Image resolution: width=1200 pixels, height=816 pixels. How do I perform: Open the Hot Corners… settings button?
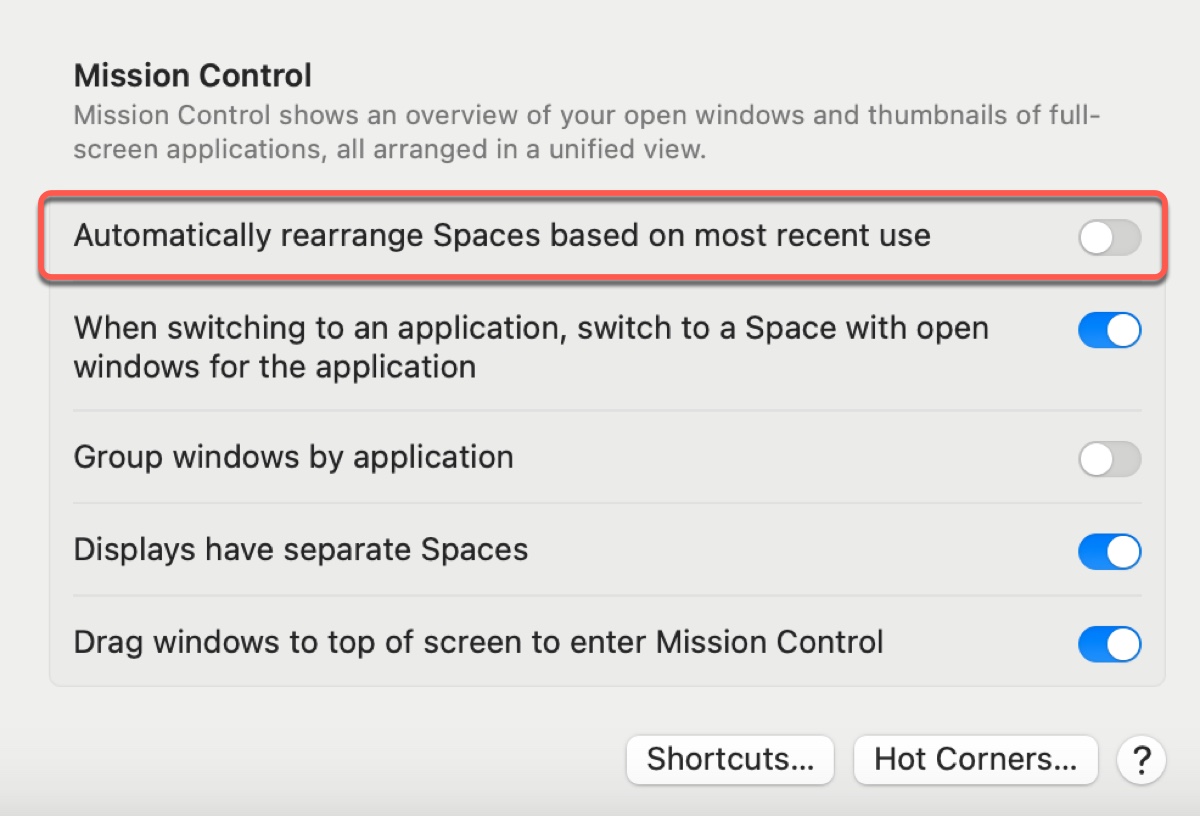point(975,760)
